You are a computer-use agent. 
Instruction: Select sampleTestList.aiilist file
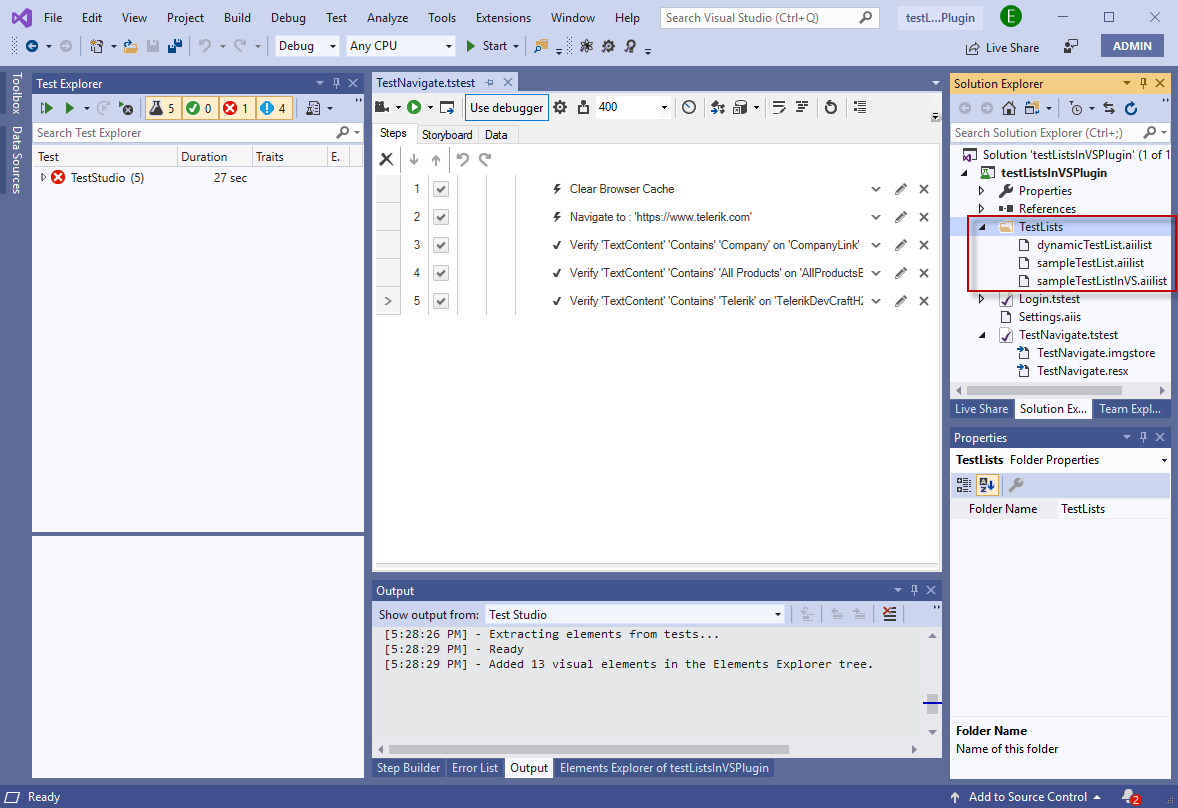pos(1090,263)
